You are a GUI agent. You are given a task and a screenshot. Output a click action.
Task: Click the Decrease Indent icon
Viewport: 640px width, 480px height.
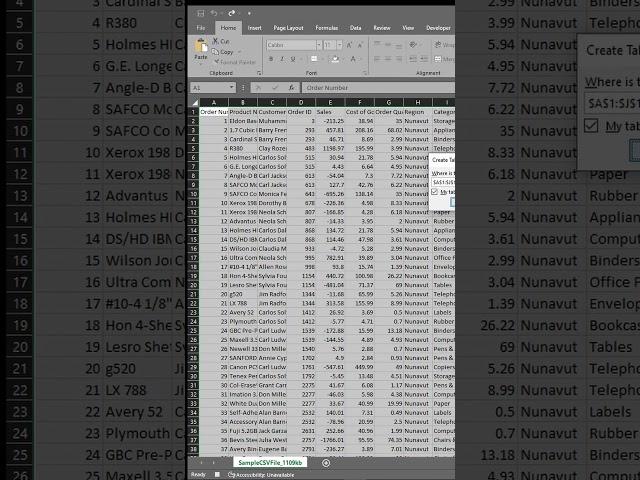click(413, 59)
